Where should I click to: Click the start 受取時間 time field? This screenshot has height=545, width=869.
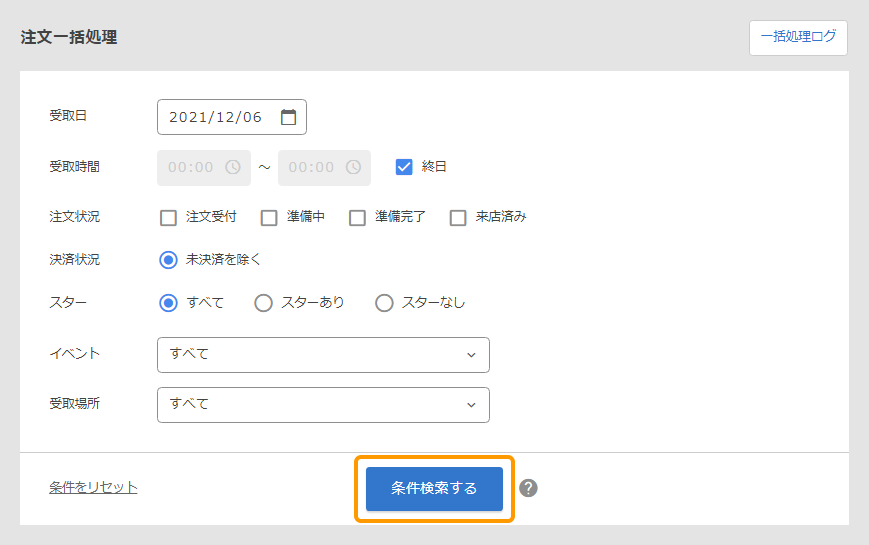[192, 167]
